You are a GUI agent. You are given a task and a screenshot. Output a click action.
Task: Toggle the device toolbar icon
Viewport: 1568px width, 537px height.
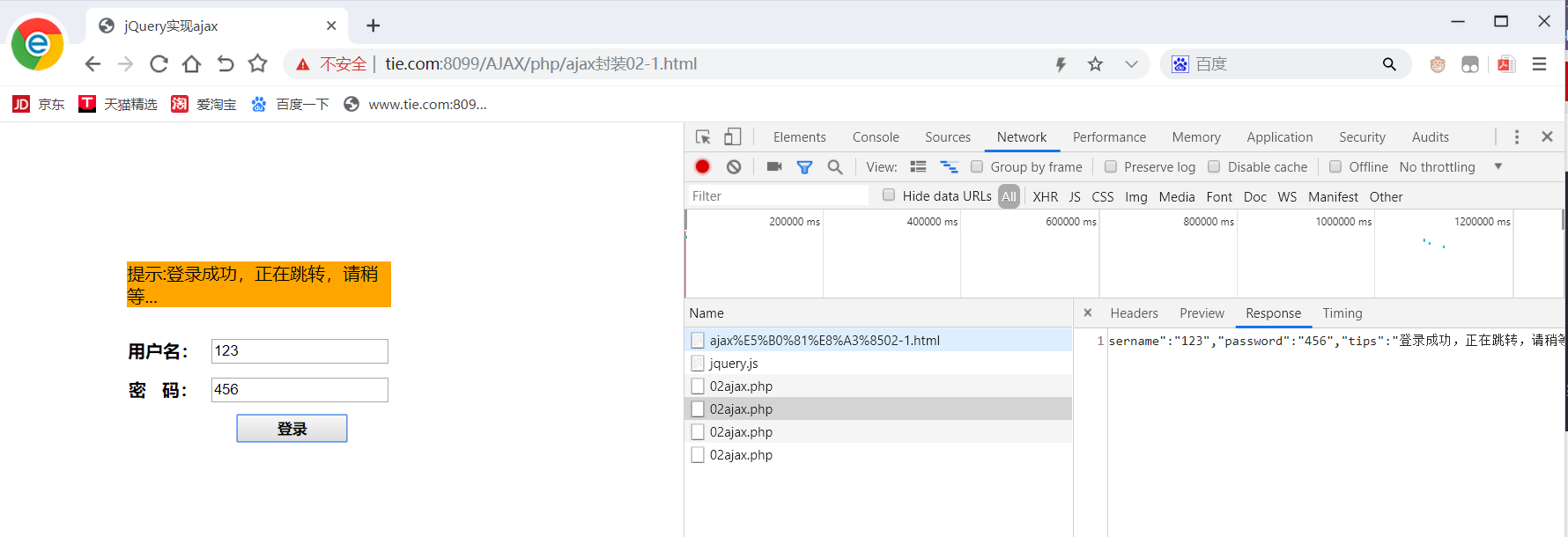coord(732,136)
